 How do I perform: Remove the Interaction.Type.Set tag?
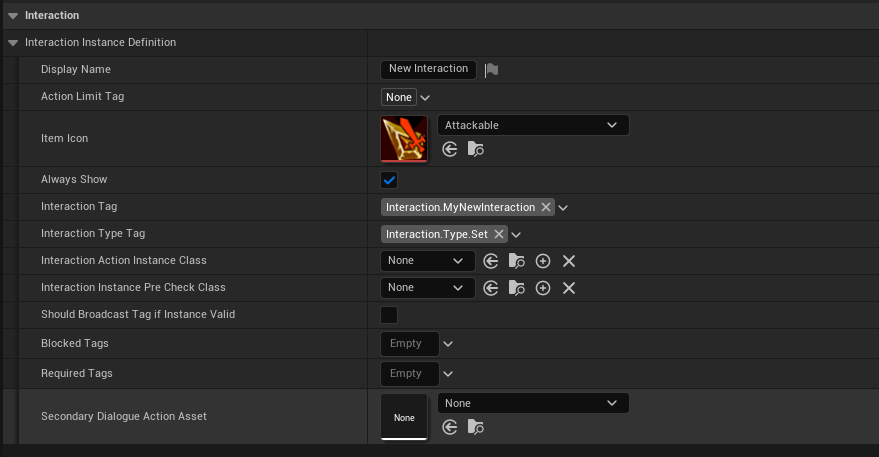498,234
